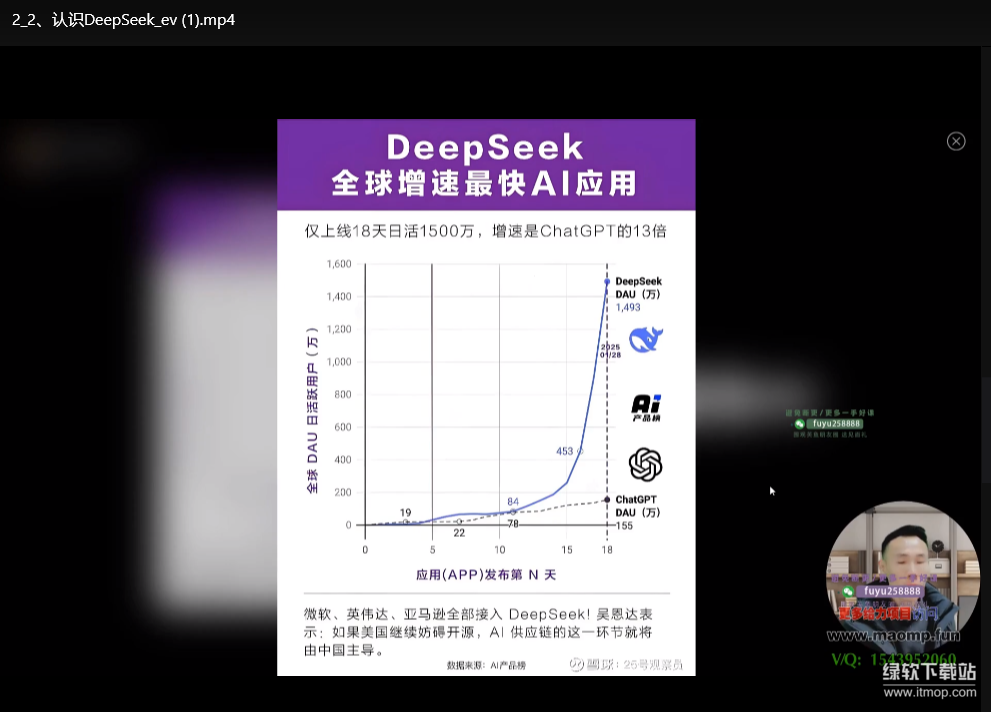Click the 200 y-axis label
Viewport: 991px width, 712px height.
click(343, 492)
